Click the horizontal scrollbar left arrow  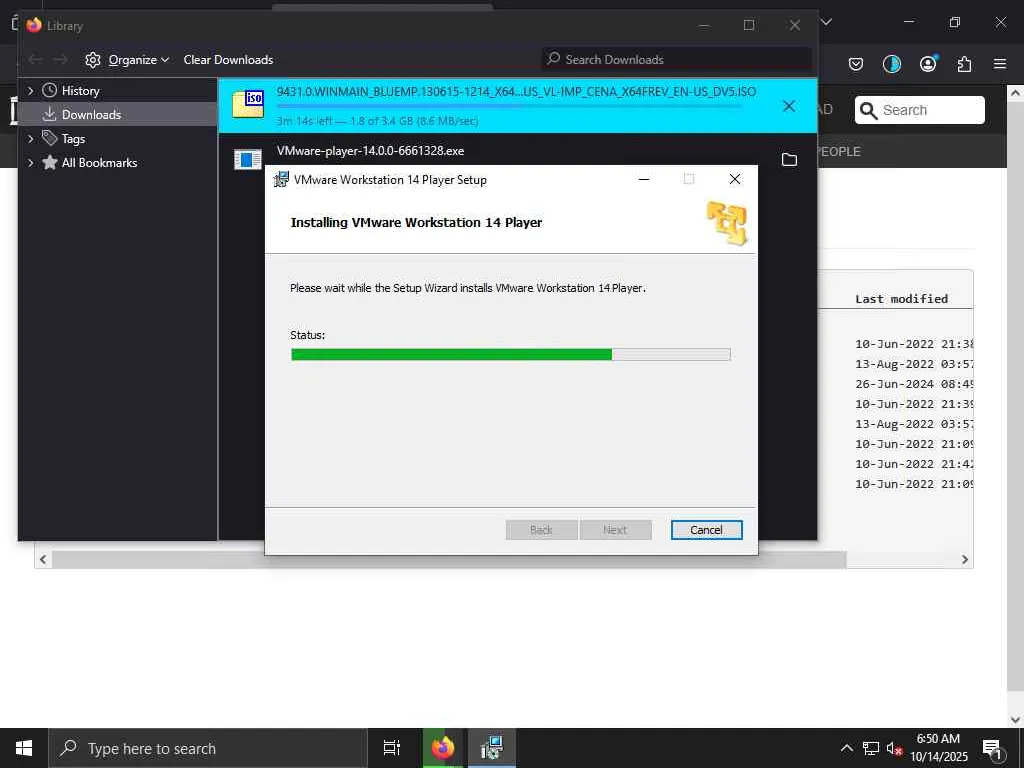point(43,560)
